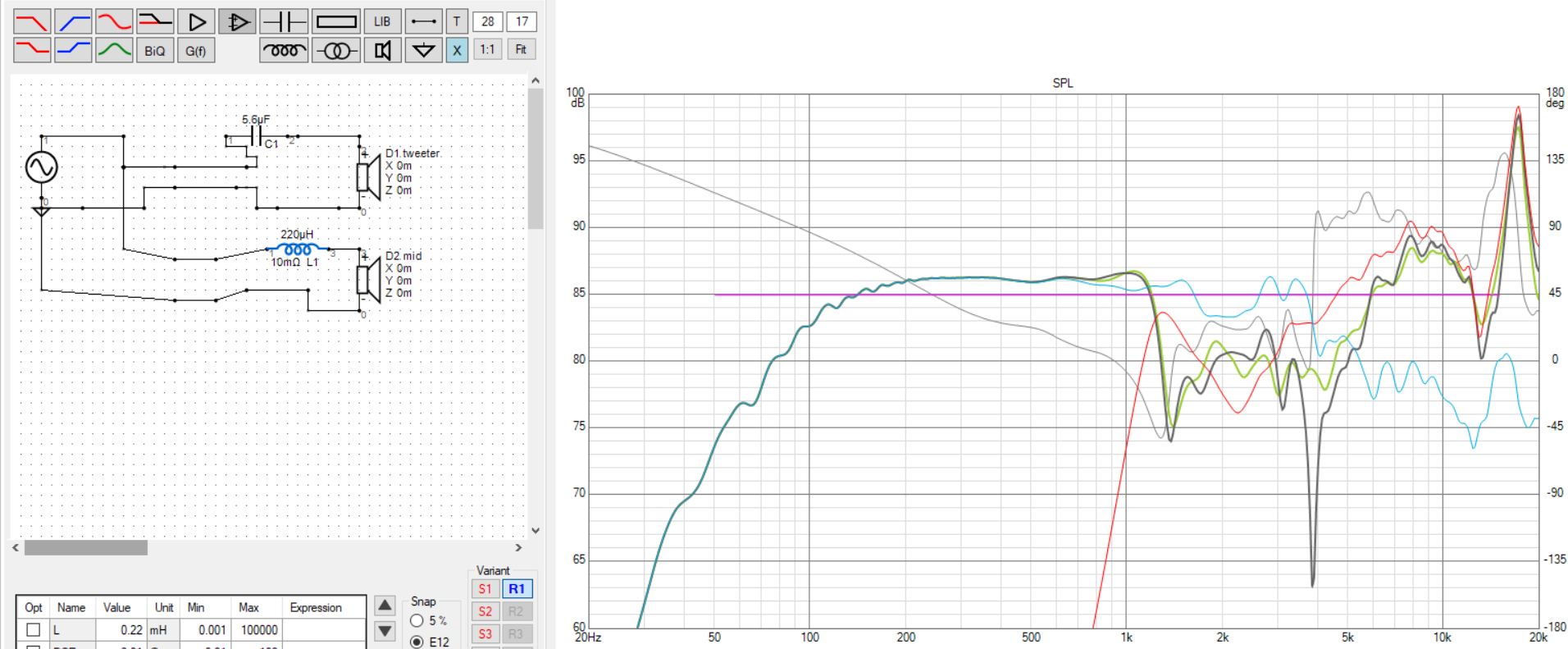
Task: Select the blue high-shelf filter icon
Action: (73, 50)
